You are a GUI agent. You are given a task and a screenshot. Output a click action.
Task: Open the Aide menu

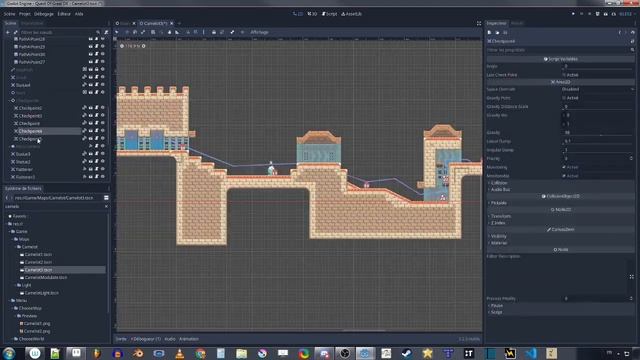click(79, 14)
